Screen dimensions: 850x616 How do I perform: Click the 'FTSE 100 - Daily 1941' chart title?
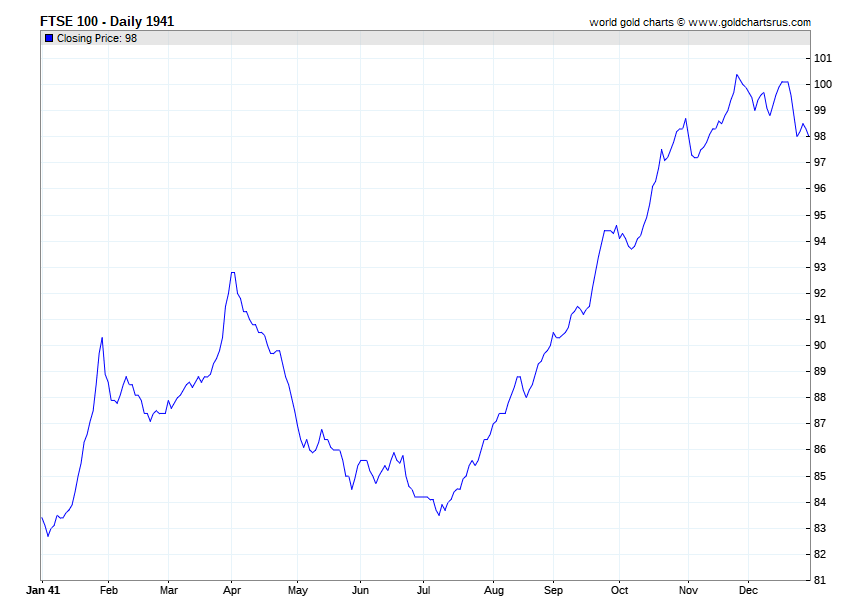point(99,21)
